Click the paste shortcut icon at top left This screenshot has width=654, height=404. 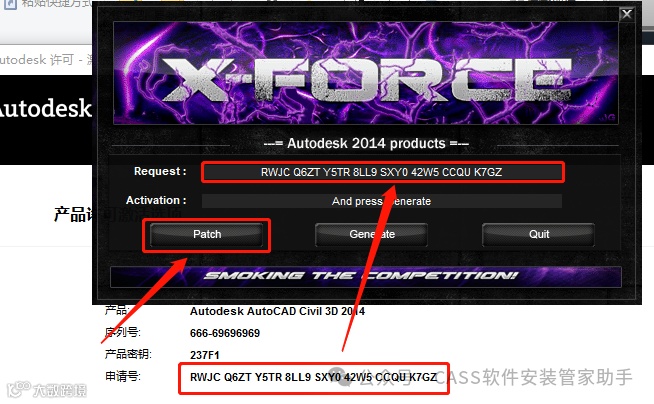[x=10, y=4]
